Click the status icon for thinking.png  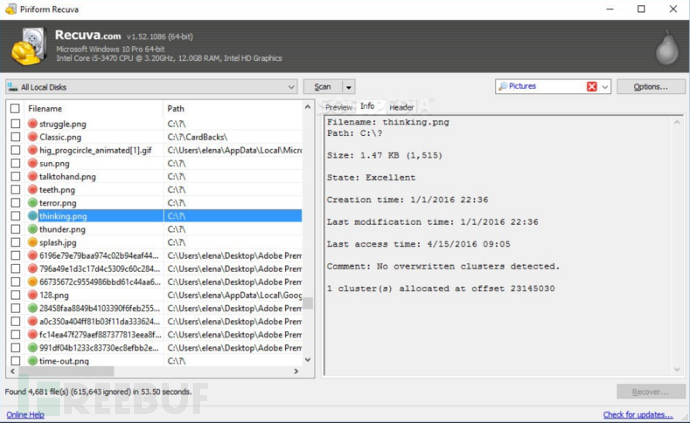pyautogui.click(x=33, y=216)
